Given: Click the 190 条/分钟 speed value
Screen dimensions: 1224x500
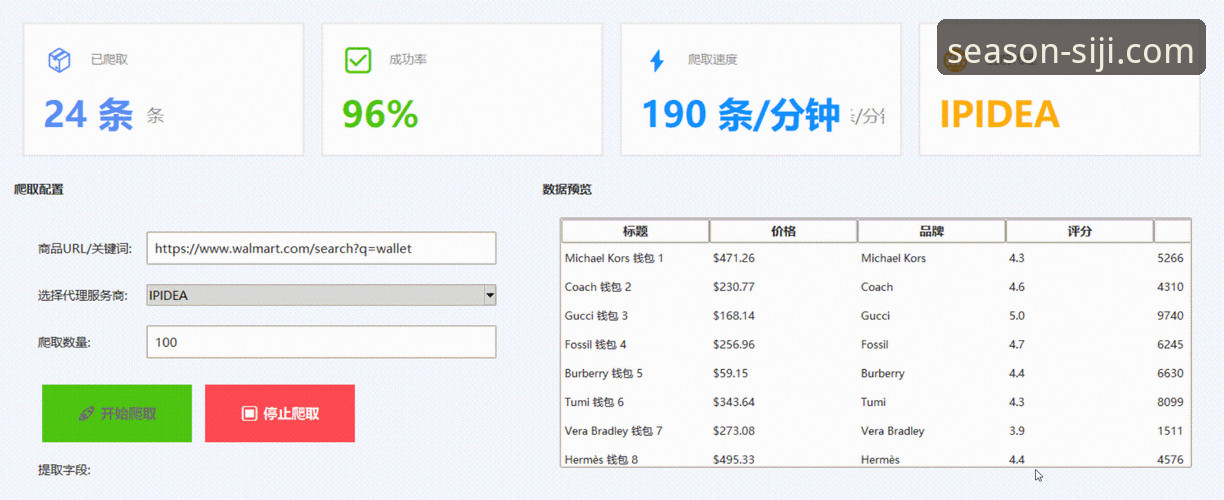Looking at the screenshot, I should 740,115.
